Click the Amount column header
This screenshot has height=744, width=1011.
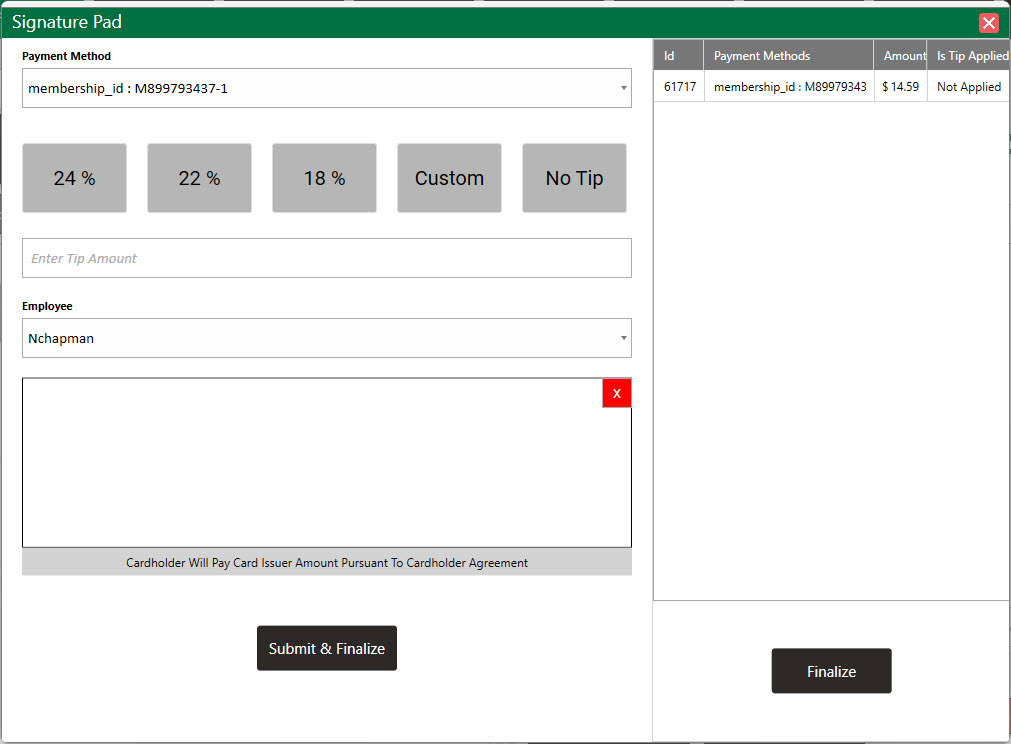(901, 56)
